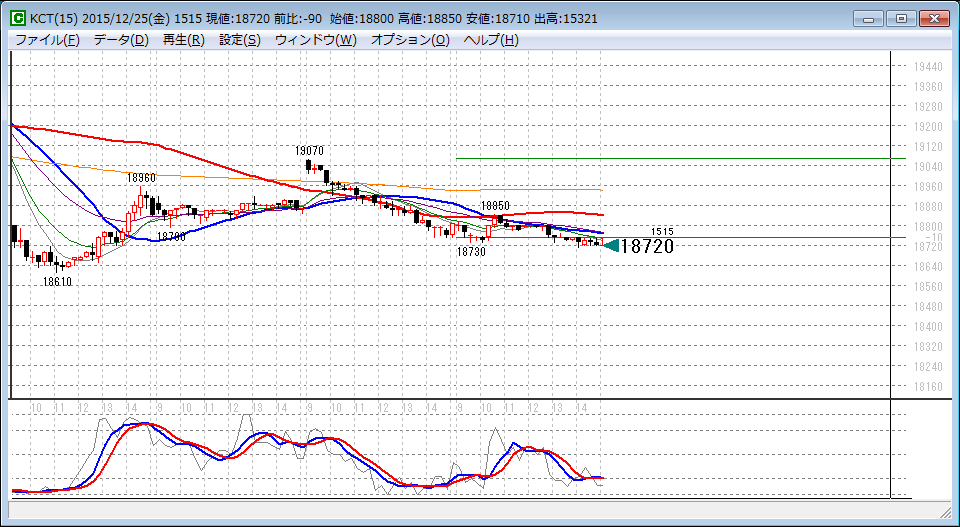Open the 再生(R) playback menu

coord(183,40)
